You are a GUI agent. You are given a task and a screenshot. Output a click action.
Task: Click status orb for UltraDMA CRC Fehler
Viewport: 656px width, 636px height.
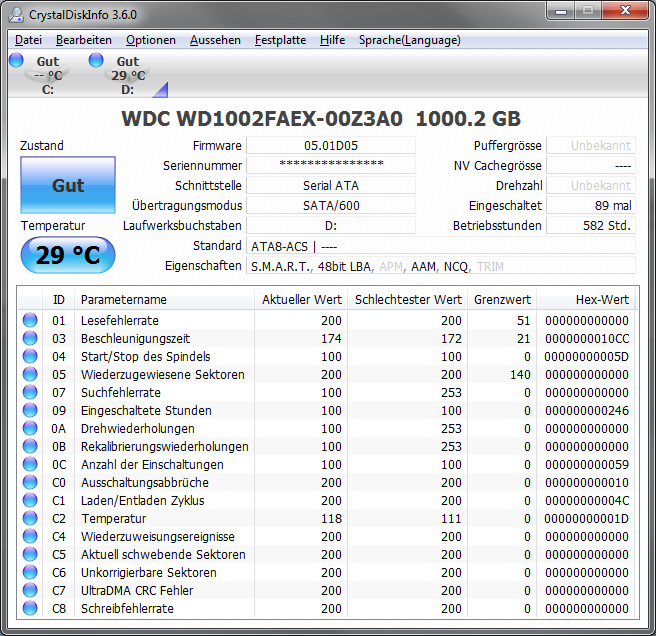[x=30, y=590]
